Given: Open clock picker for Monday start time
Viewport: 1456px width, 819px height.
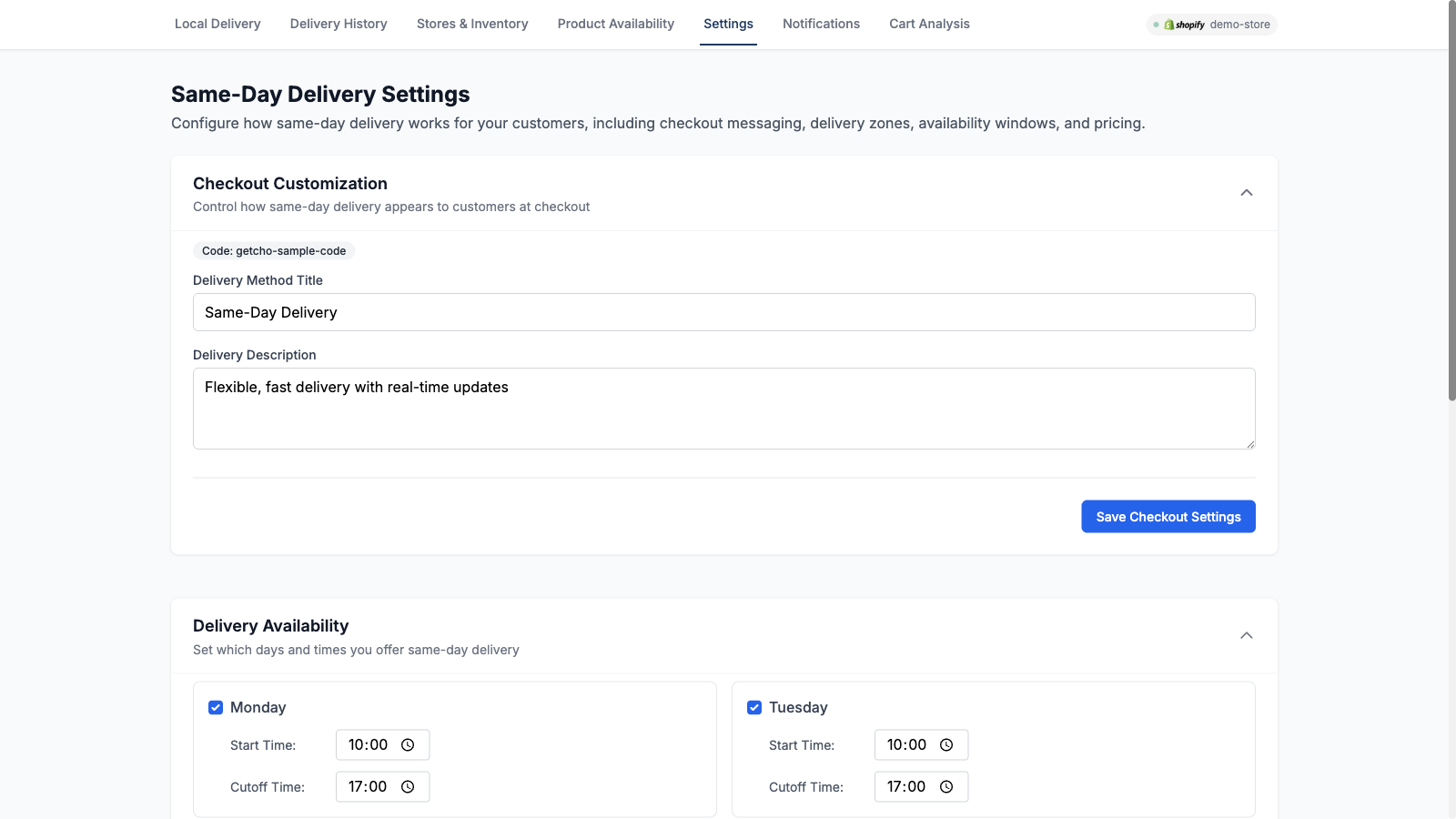Looking at the screenshot, I should point(406,743).
